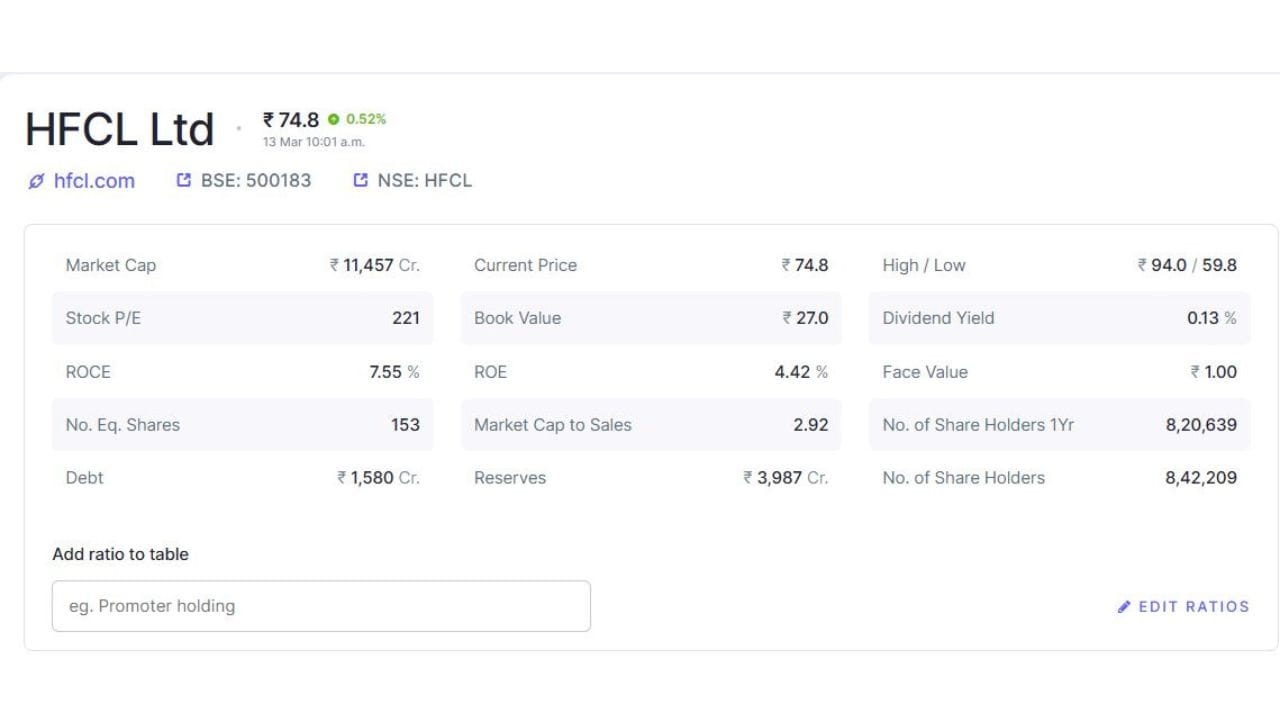This screenshot has height=720, width=1280.
Task: Focus the Add ratio to table input
Action: tap(321, 606)
